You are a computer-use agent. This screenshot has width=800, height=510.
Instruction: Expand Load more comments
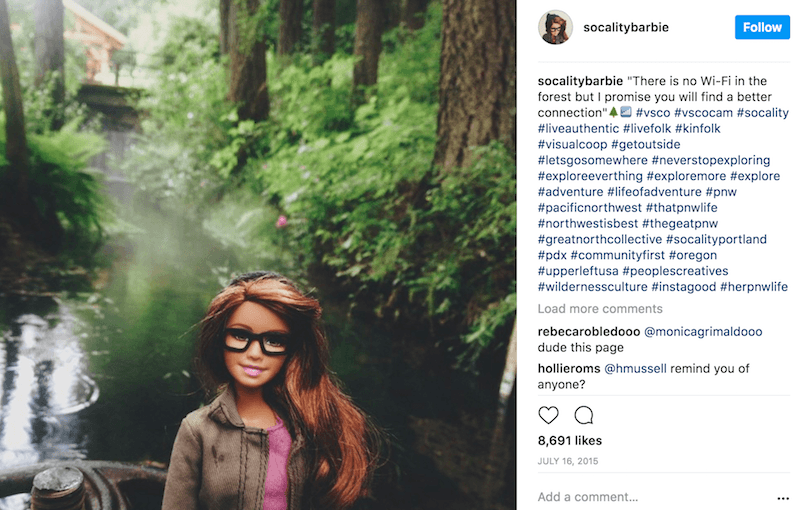tap(600, 309)
